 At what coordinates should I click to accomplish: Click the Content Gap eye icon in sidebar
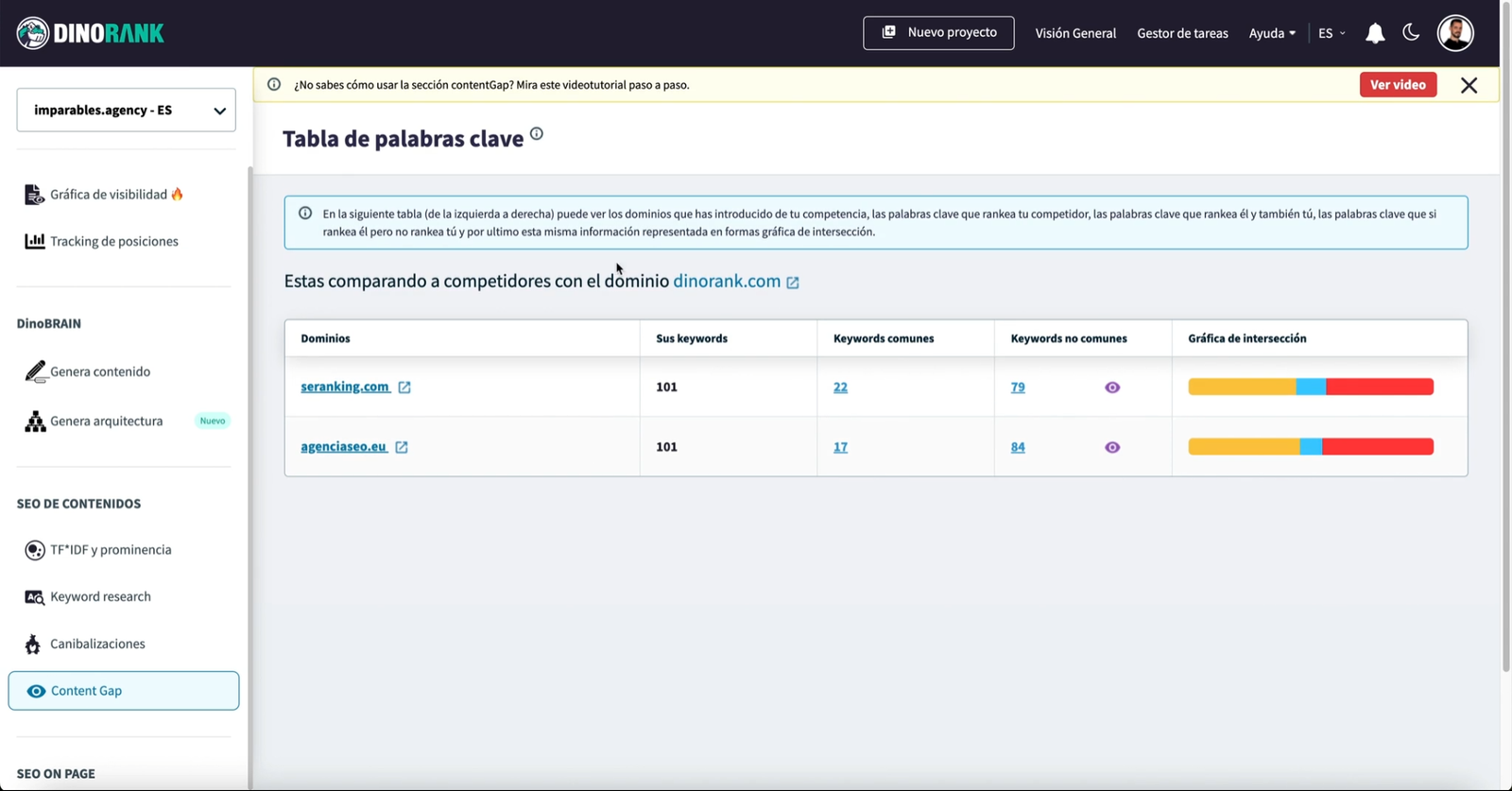pos(36,691)
